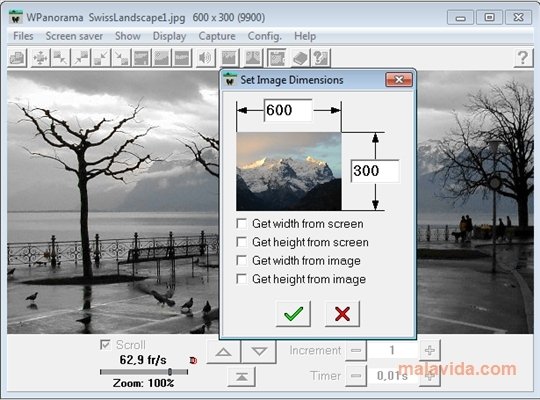Click the question mark pointer help icon
Screen dimensions: 540x400
pyautogui.click(x=321, y=58)
